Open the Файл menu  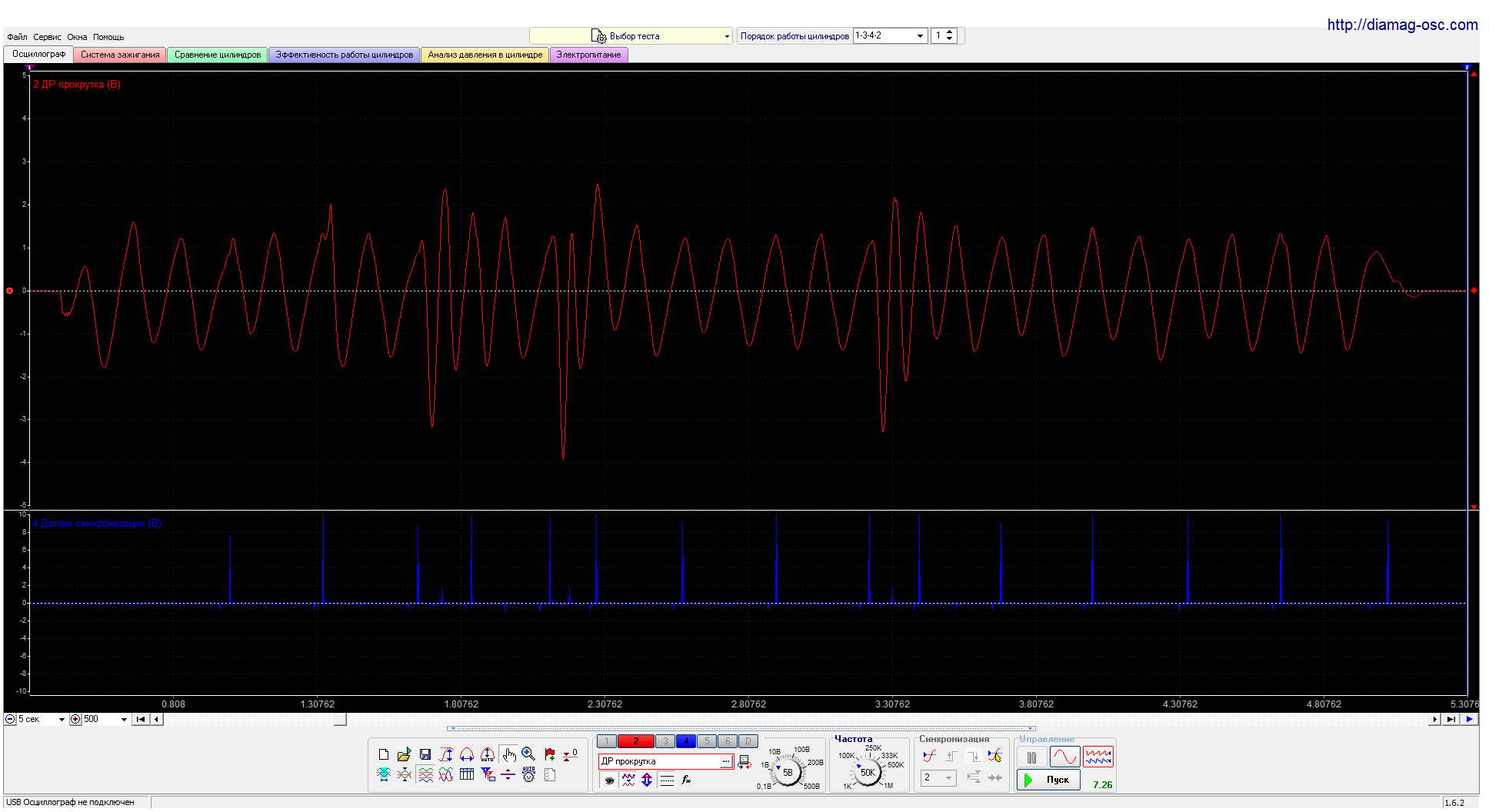[x=17, y=37]
